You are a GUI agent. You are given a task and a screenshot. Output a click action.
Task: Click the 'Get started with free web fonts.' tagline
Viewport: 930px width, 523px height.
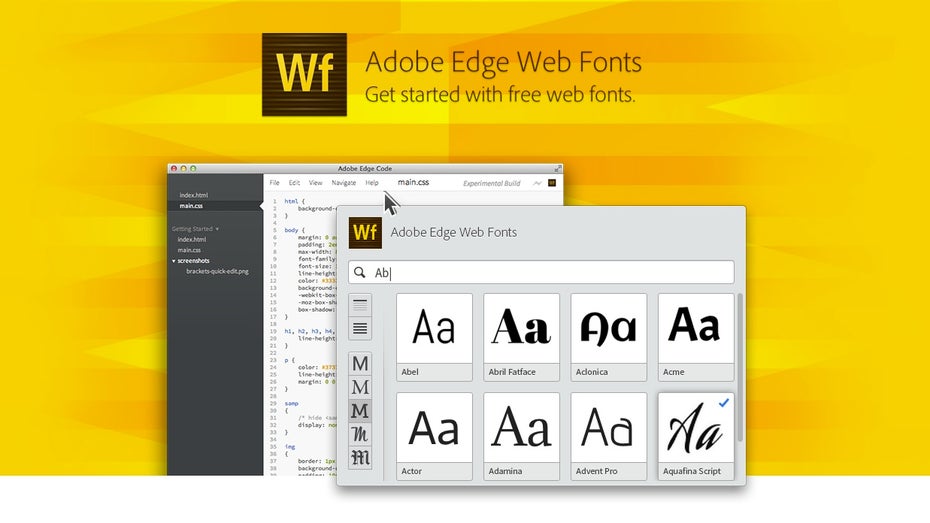499,94
